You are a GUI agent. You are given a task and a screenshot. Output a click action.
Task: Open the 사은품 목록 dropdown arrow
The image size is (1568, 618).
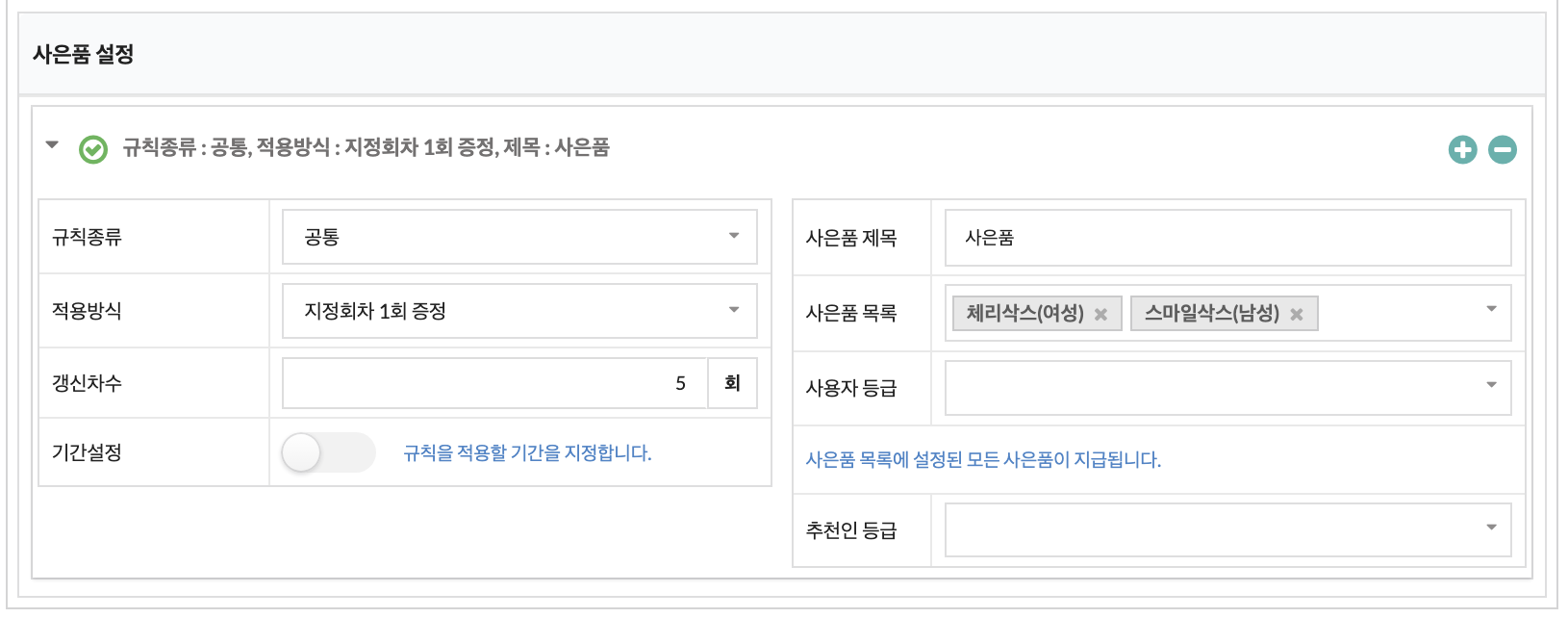click(1491, 309)
